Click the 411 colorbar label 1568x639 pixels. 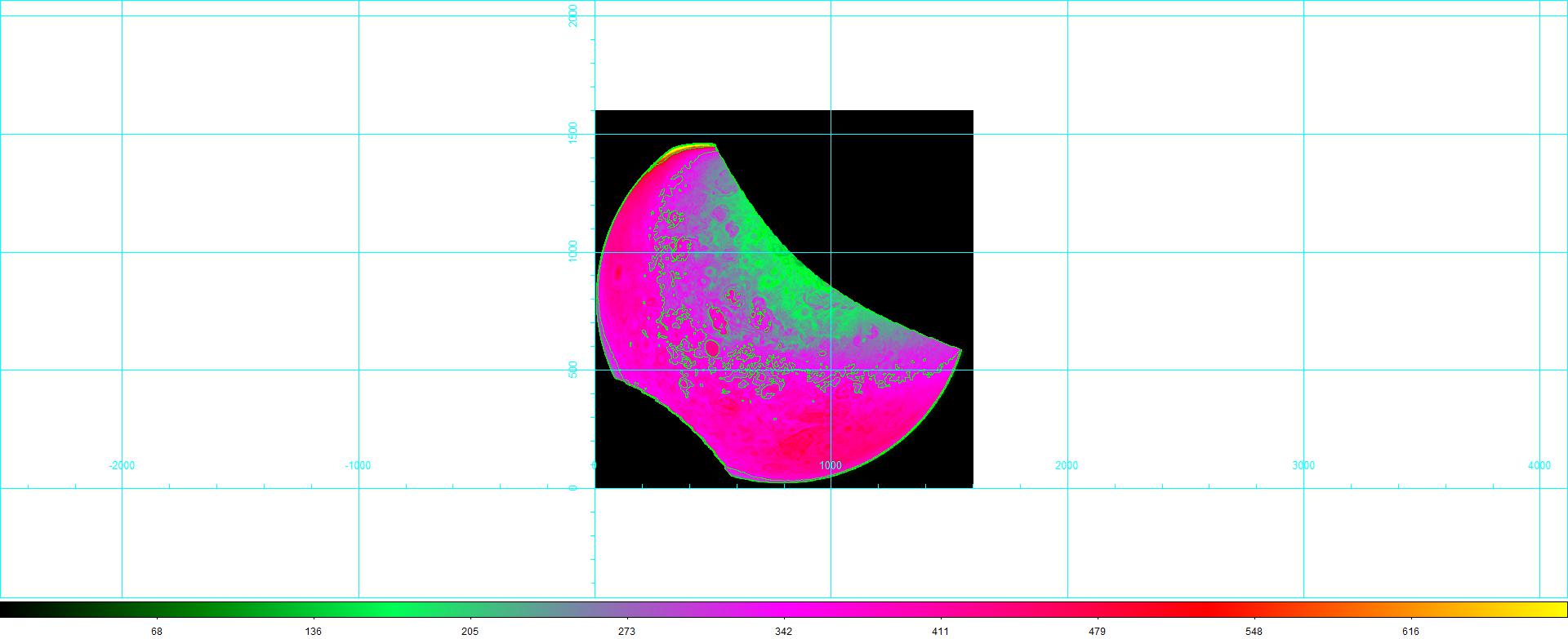point(940,631)
